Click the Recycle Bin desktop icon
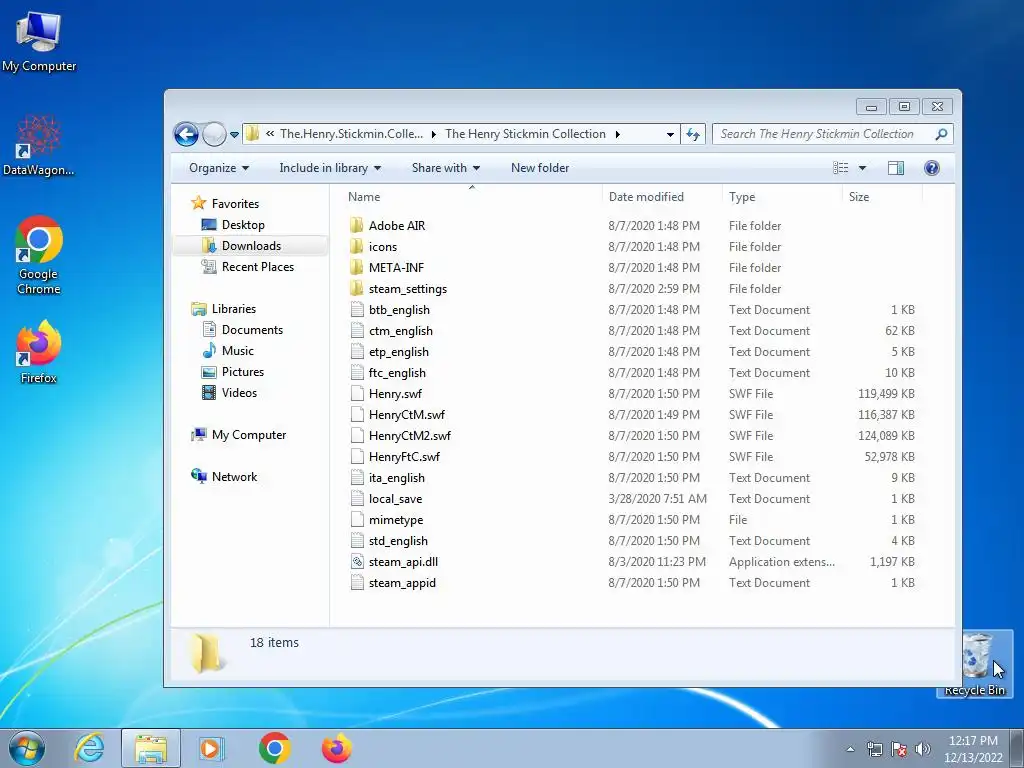The image size is (1024, 768). click(x=974, y=664)
